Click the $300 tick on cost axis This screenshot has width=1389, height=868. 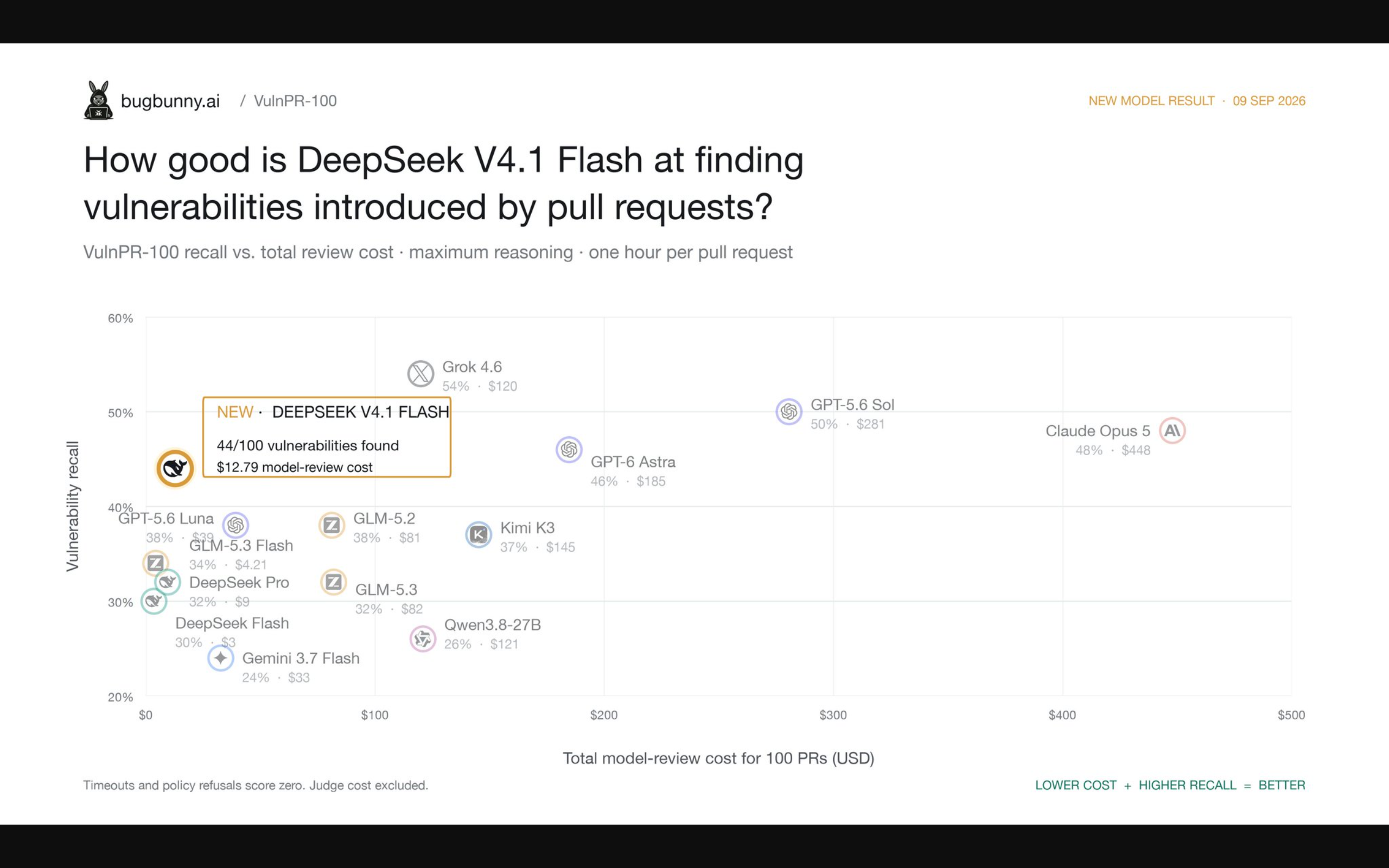coord(833,714)
